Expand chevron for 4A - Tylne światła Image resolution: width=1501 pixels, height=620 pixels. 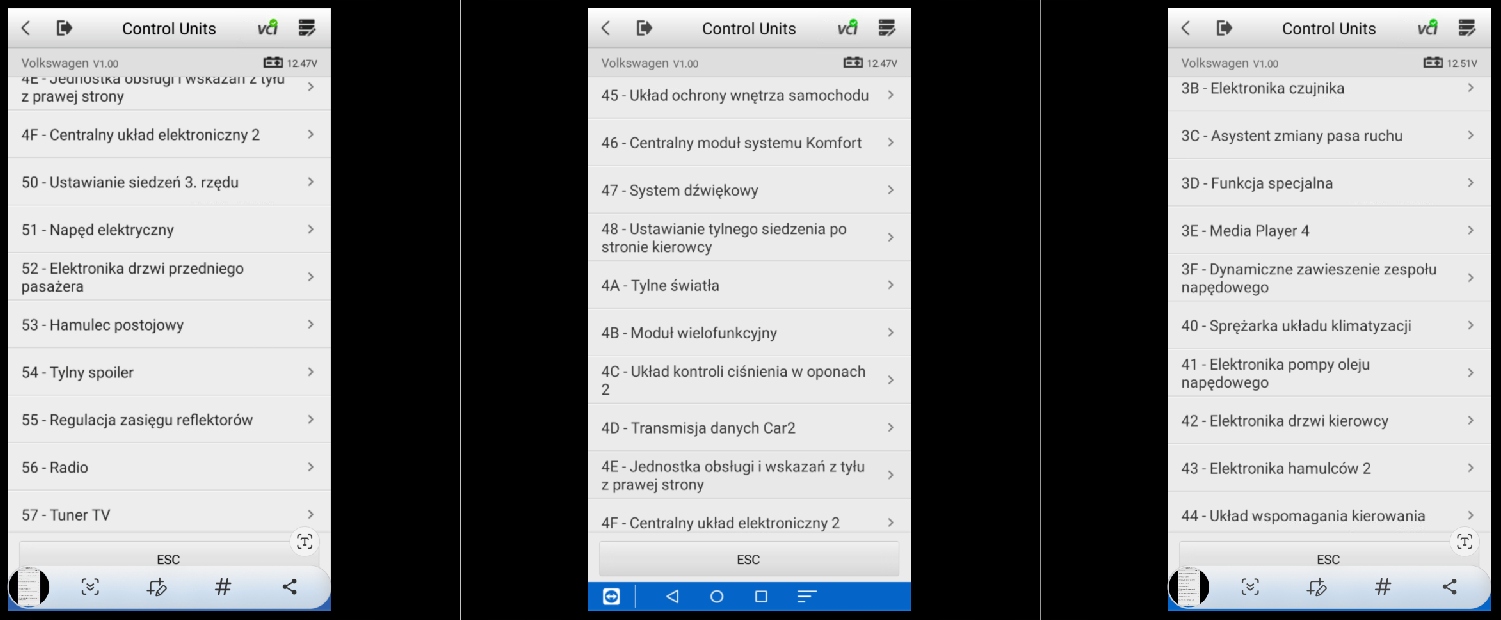point(890,285)
